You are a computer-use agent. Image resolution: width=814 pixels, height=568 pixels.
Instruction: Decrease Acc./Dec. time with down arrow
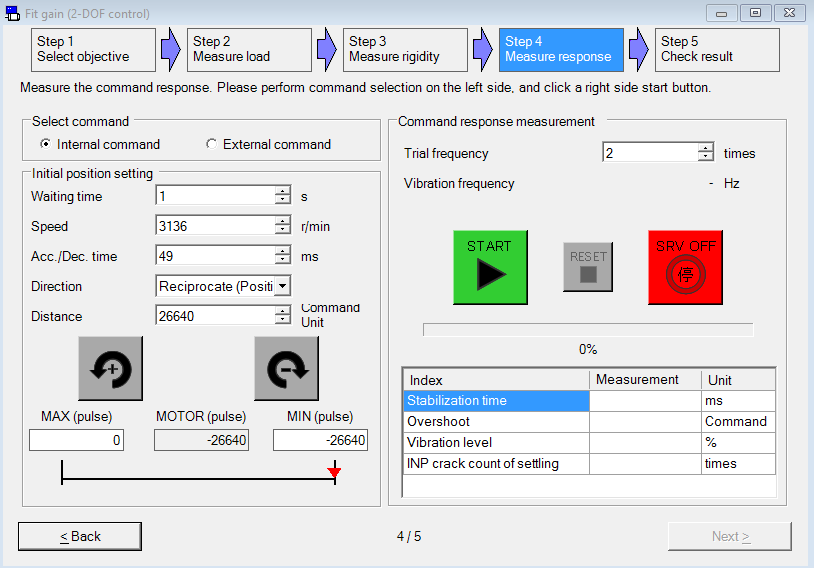[x=283, y=260]
